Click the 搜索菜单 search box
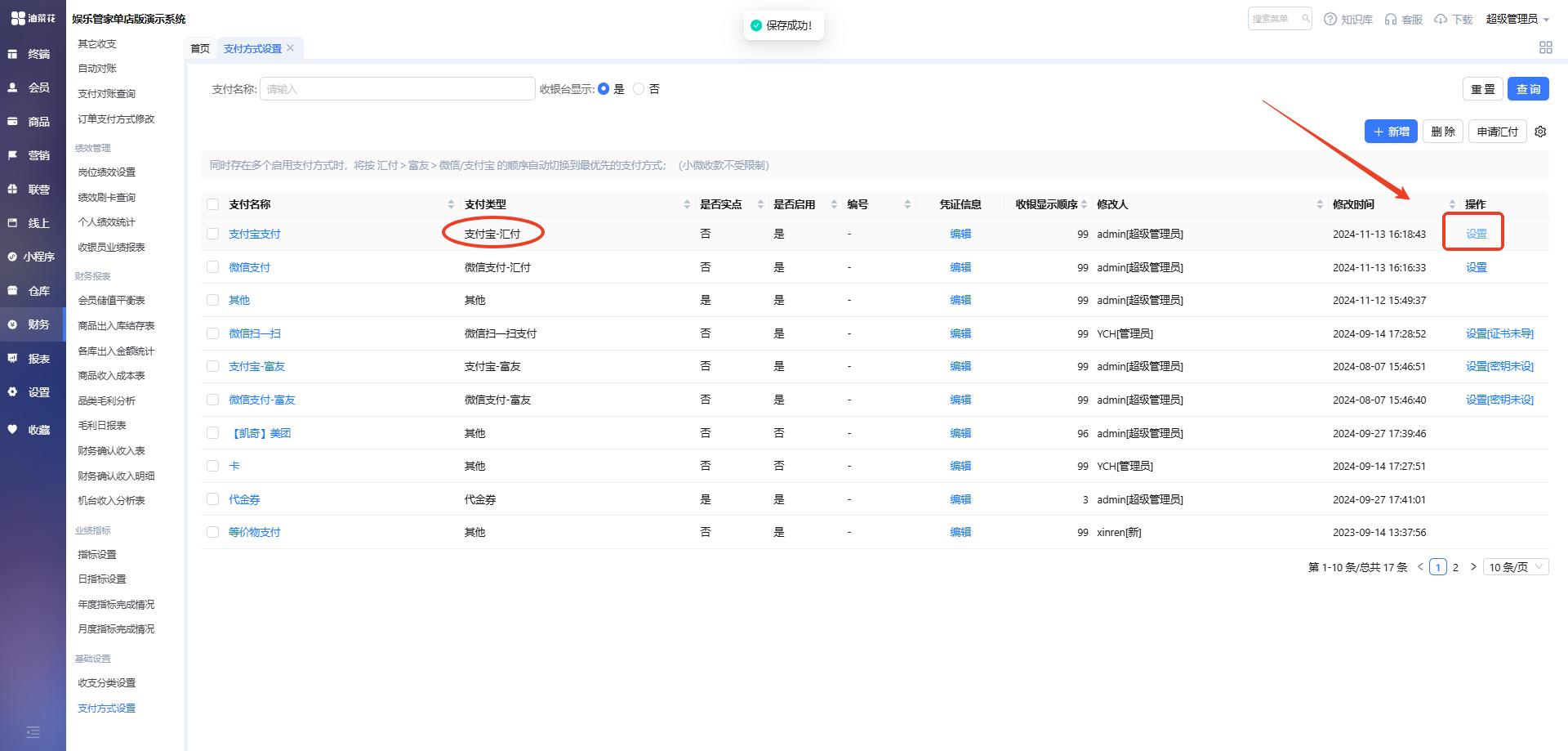This screenshot has height=751, width=1568. [x=1280, y=19]
